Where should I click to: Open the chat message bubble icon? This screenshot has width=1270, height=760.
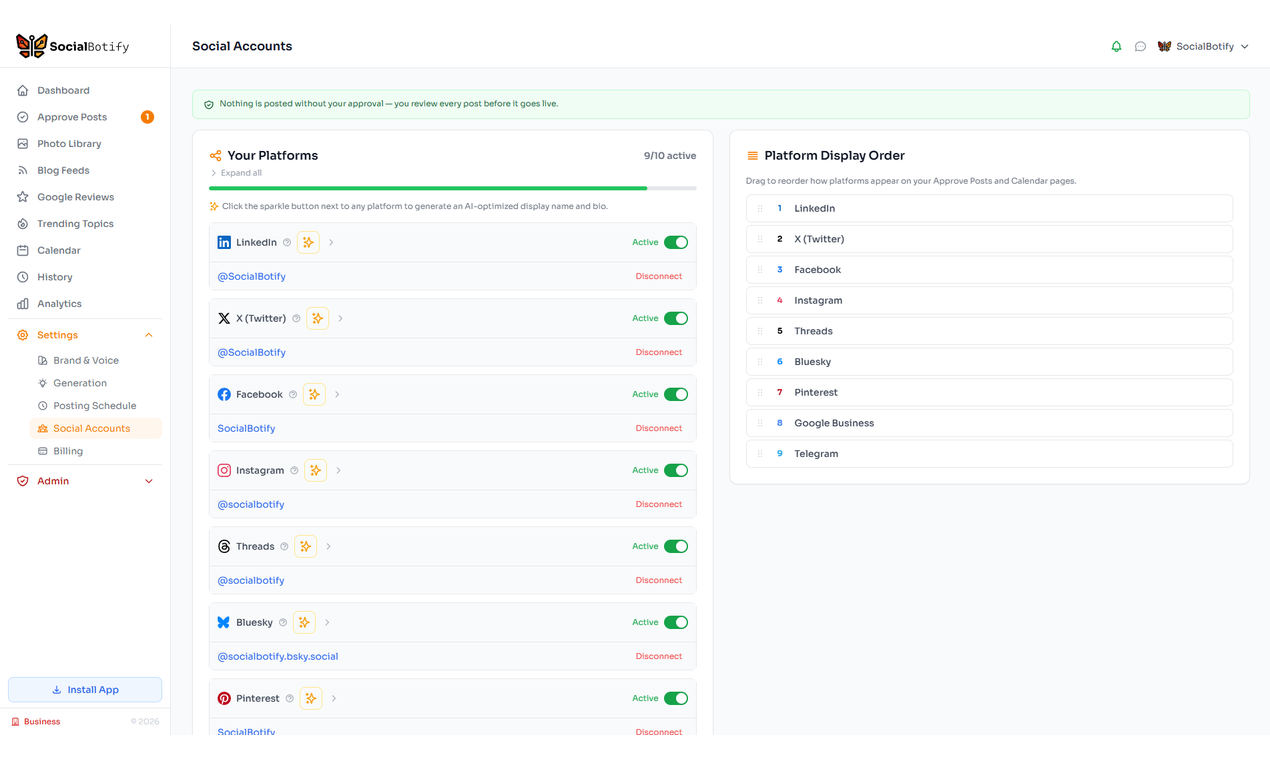(x=1140, y=46)
